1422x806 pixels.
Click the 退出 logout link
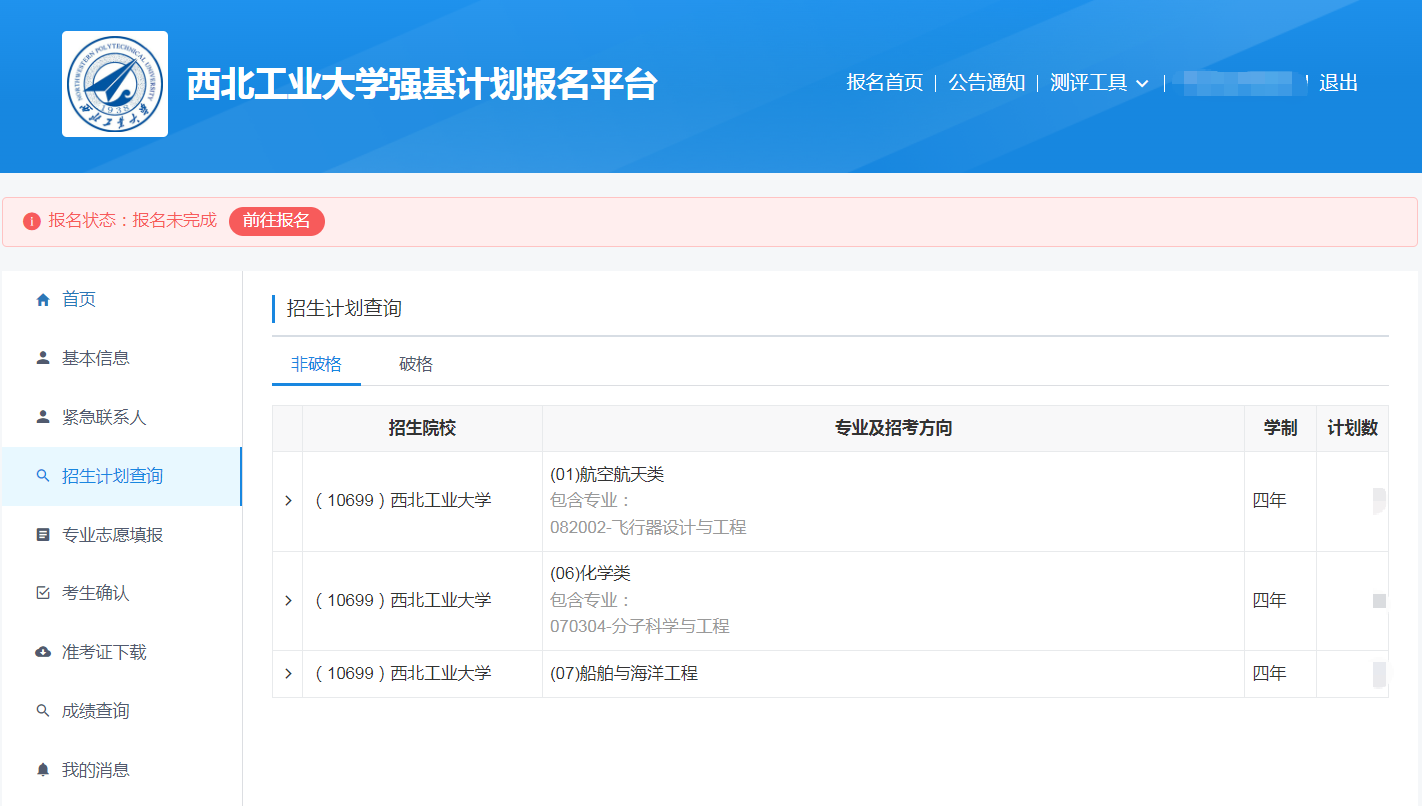1338,83
